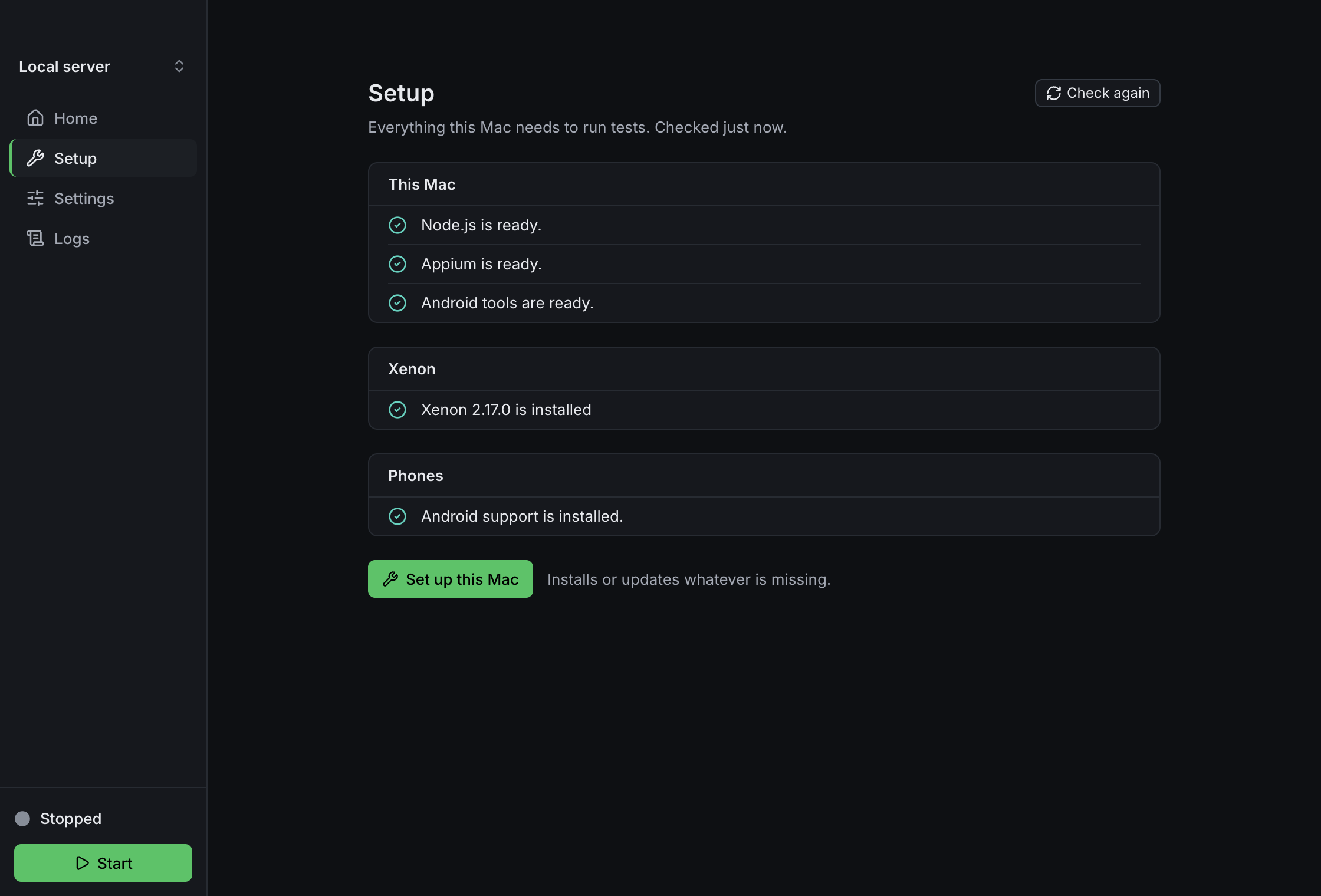
Task: Click the check icon beside Appium is ready
Action: (397, 264)
